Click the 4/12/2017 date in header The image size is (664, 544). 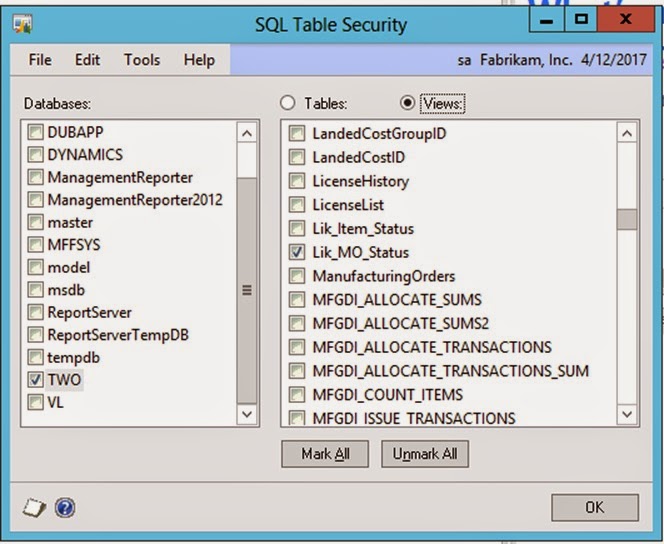(x=614, y=60)
